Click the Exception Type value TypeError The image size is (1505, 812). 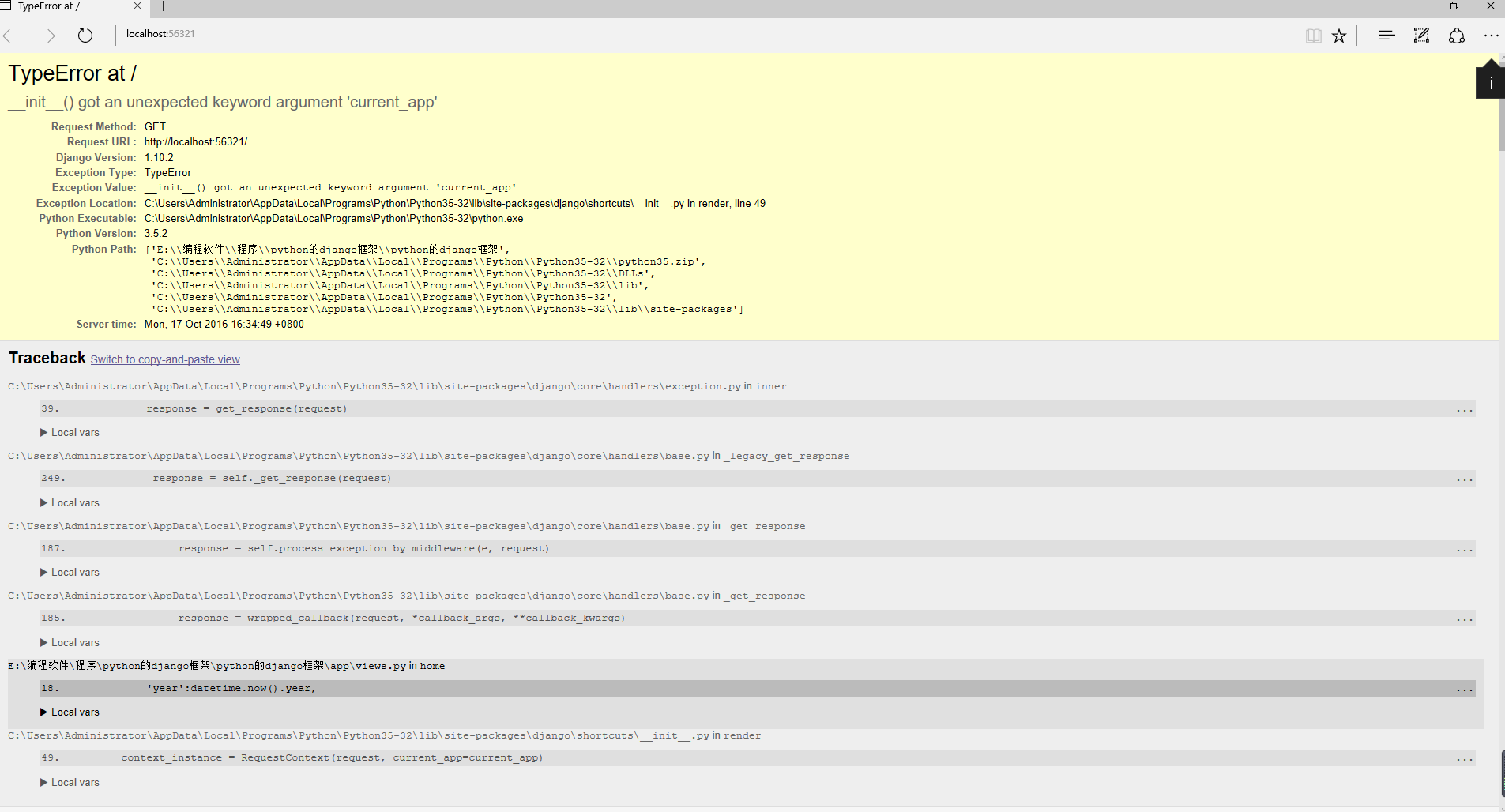point(167,173)
